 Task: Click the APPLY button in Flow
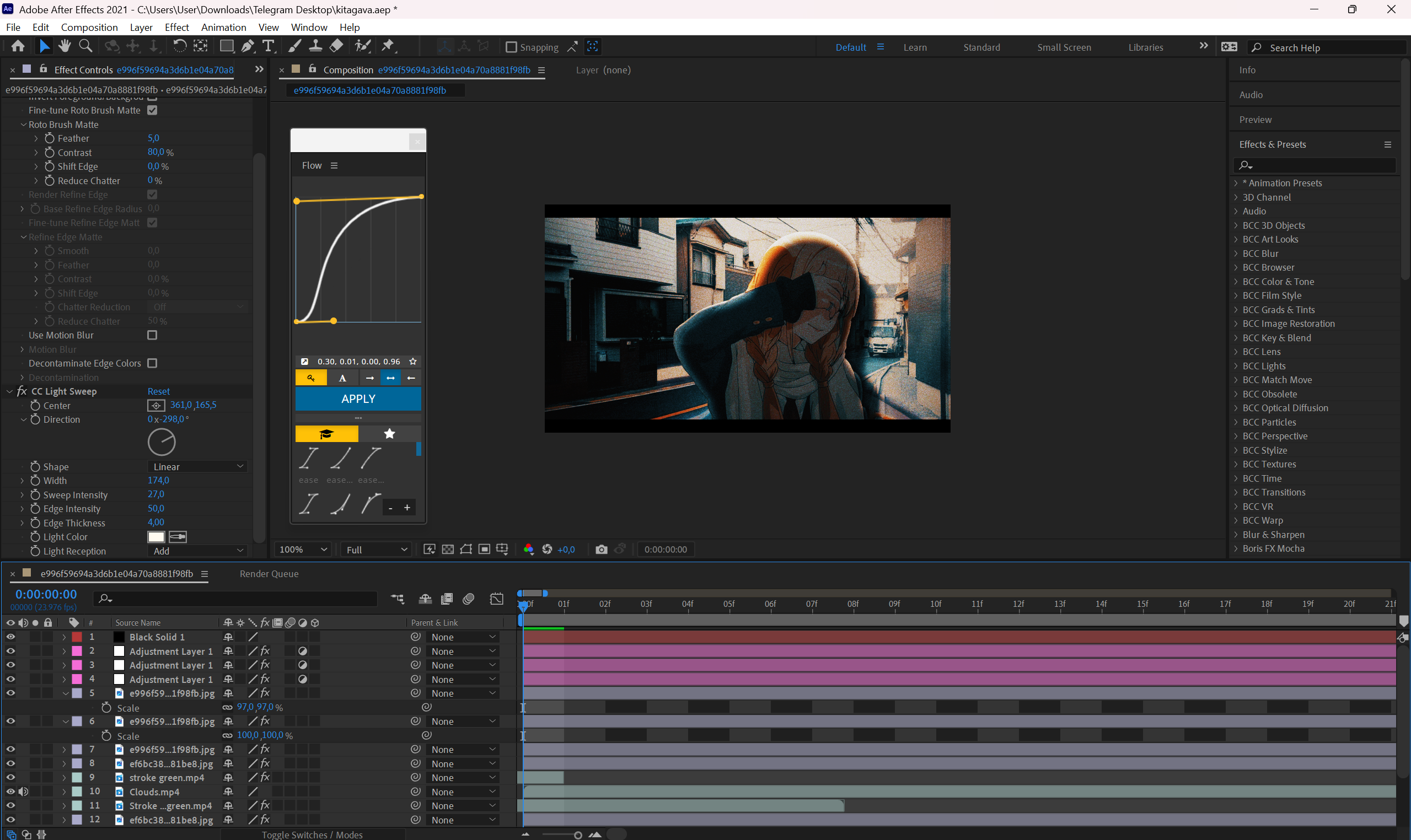pyautogui.click(x=358, y=399)
